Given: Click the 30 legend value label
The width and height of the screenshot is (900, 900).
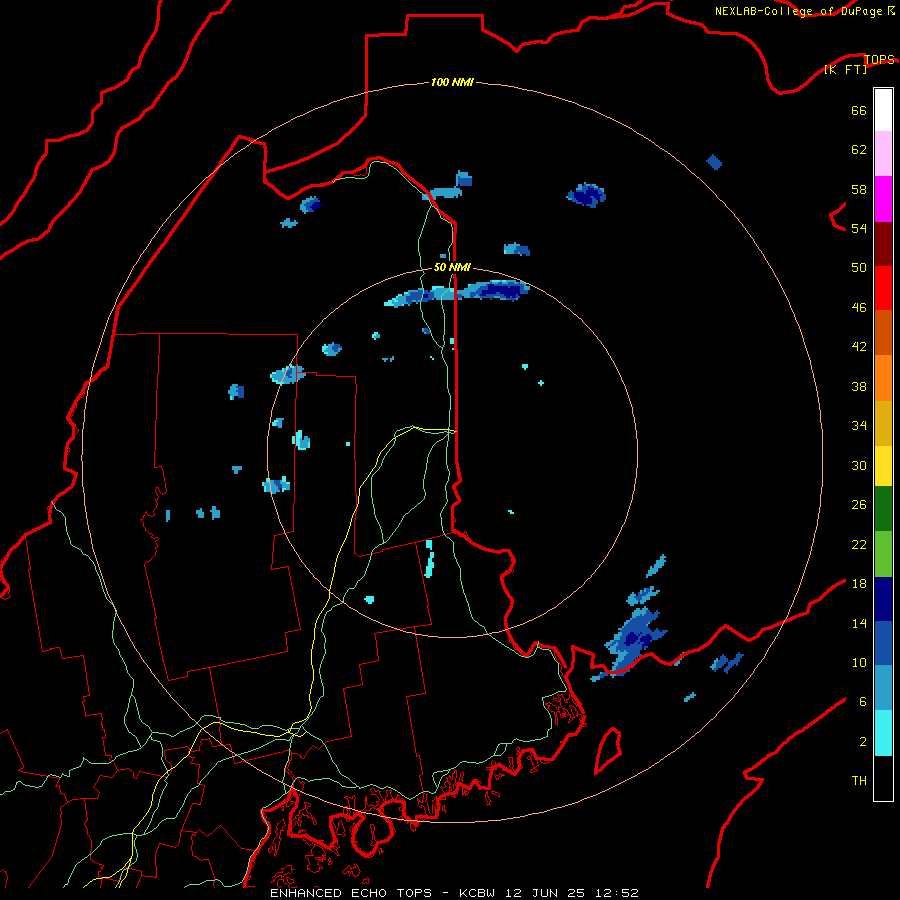Looking at the screenshot, I should point(859,465).
